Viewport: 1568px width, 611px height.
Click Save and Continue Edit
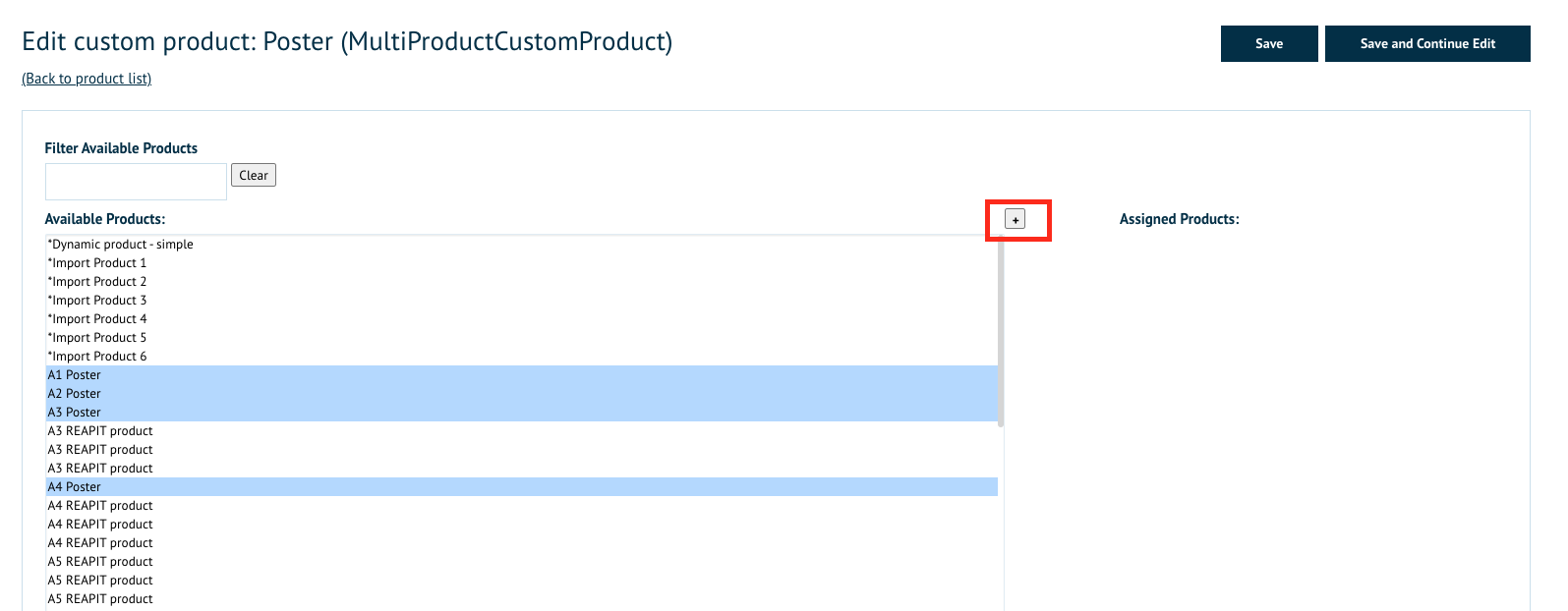point(1426,44)
